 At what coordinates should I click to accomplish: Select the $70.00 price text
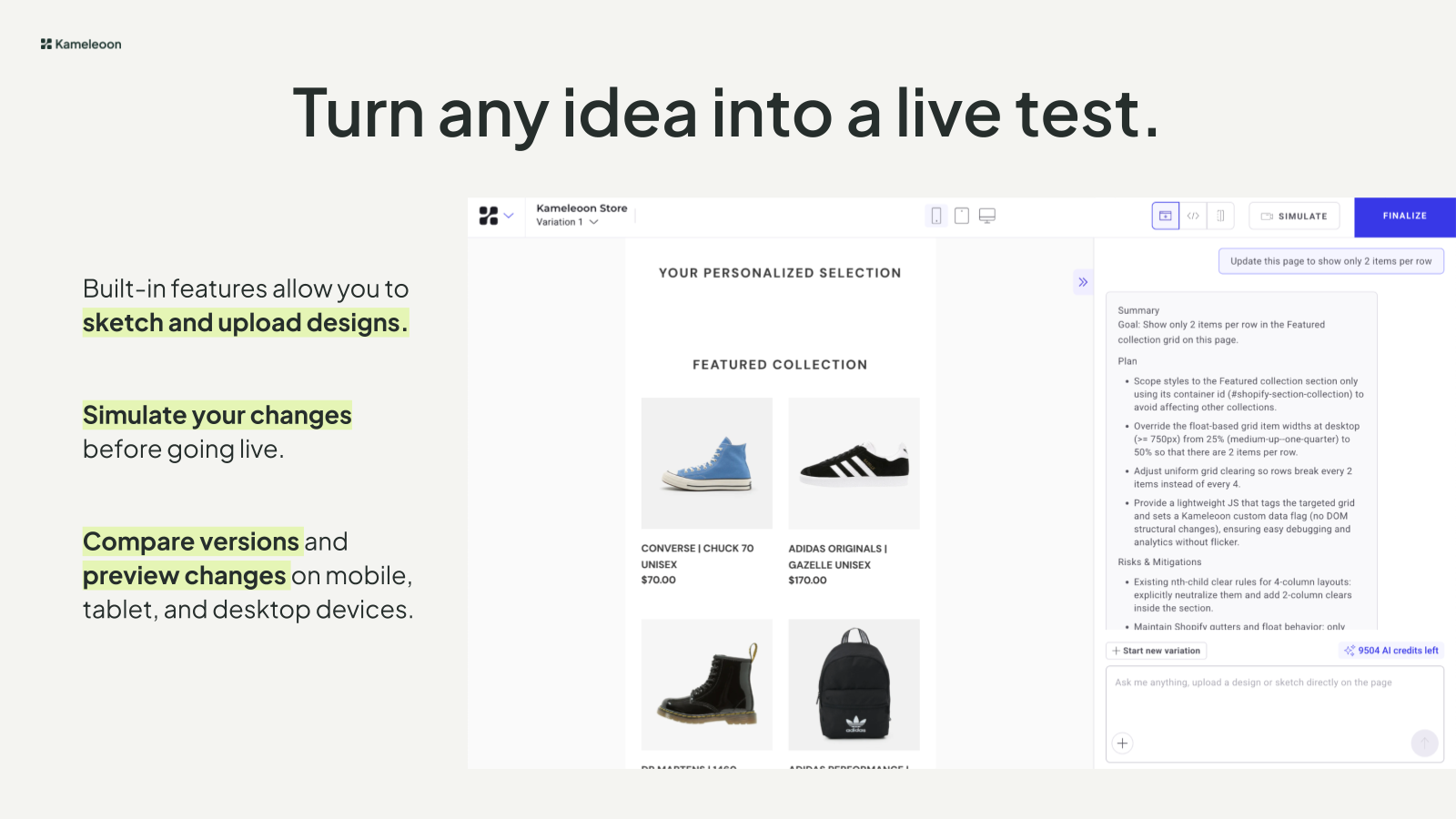click(x=659, y=581)
